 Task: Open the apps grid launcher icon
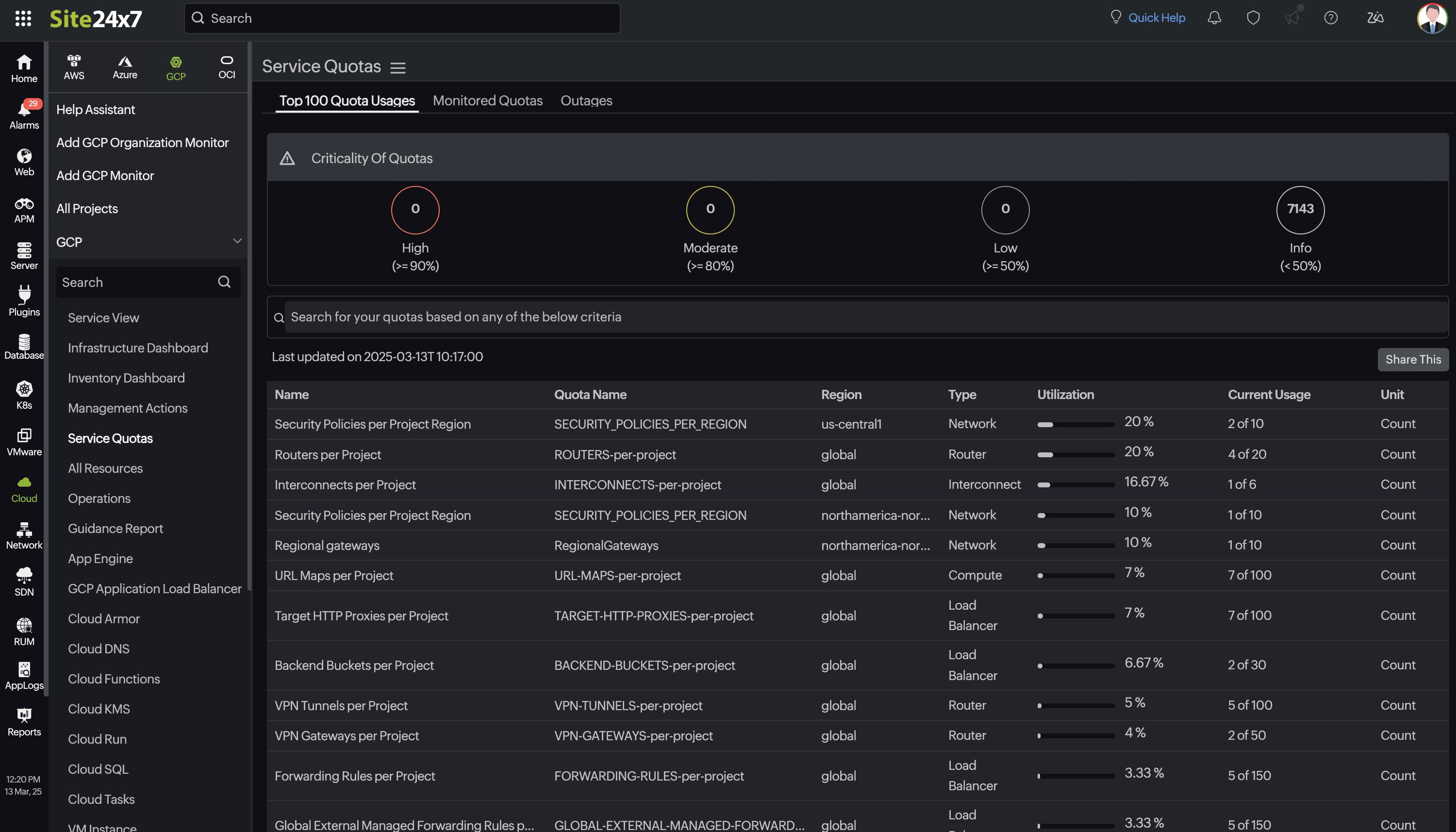[x=23, y=18]
